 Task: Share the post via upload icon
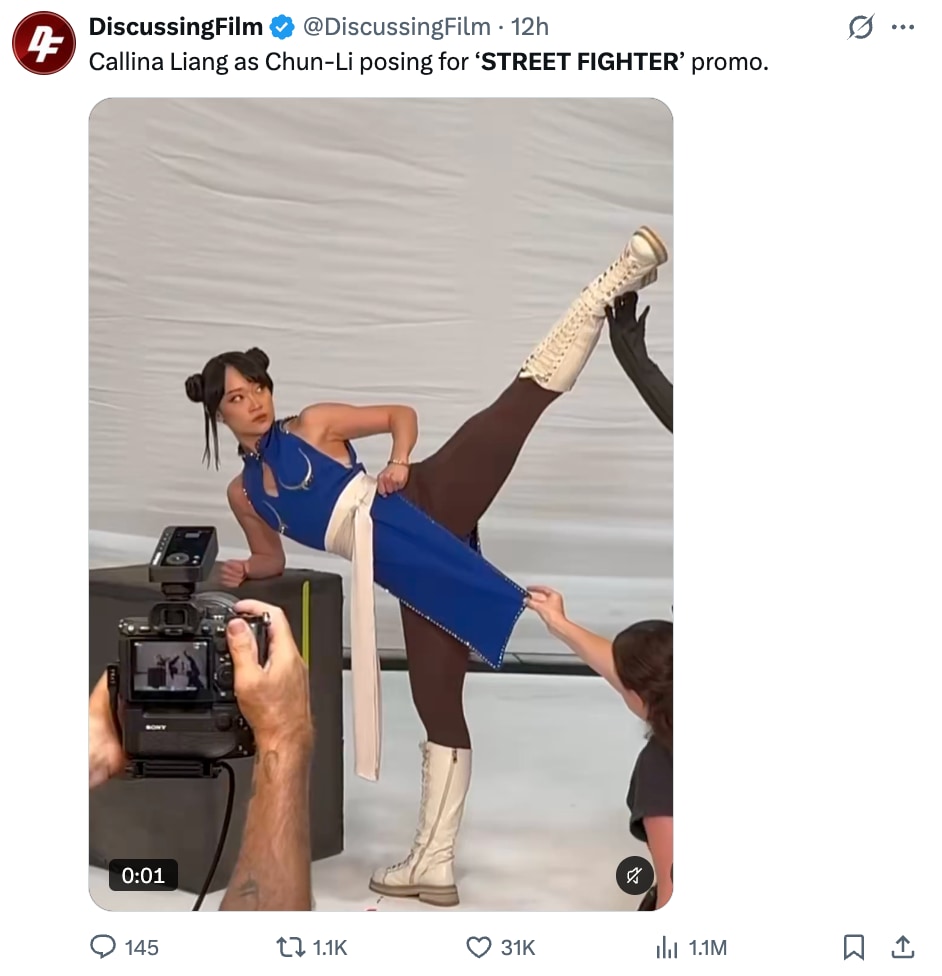pos(903,947)
